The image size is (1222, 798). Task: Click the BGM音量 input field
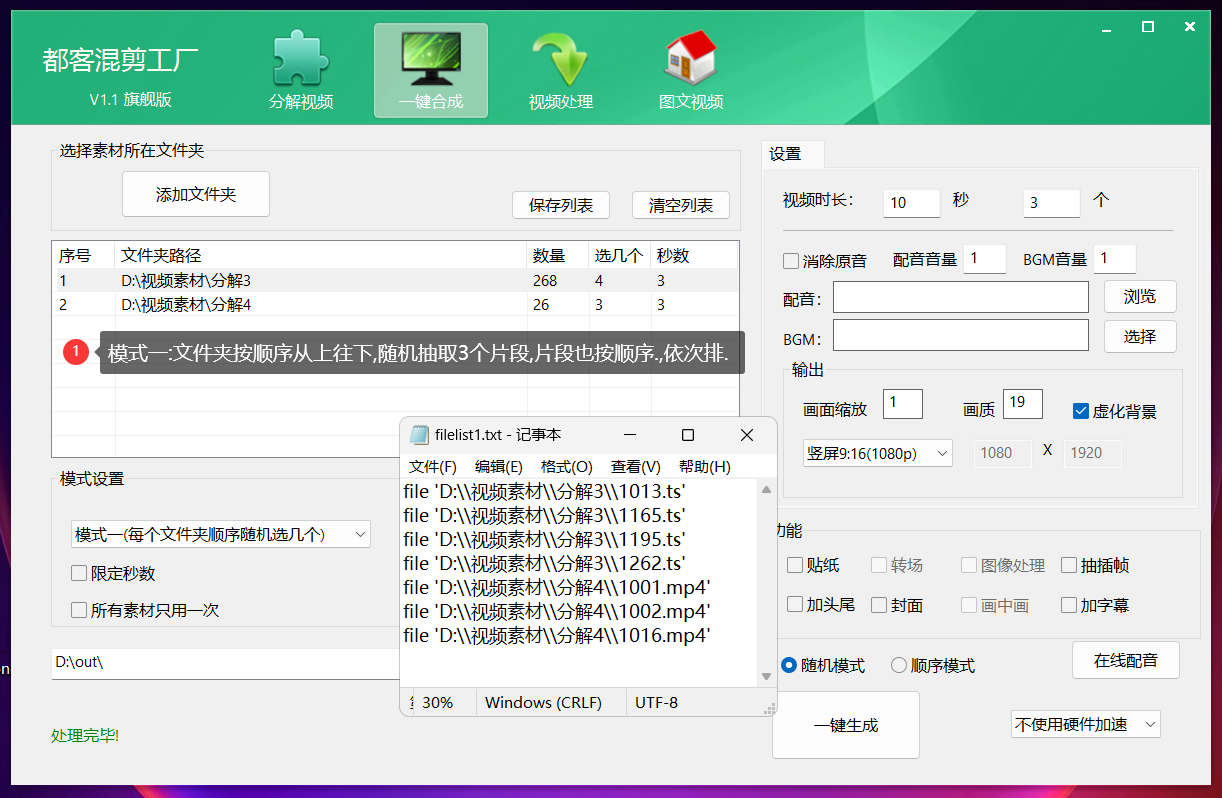click(1115, 259)
